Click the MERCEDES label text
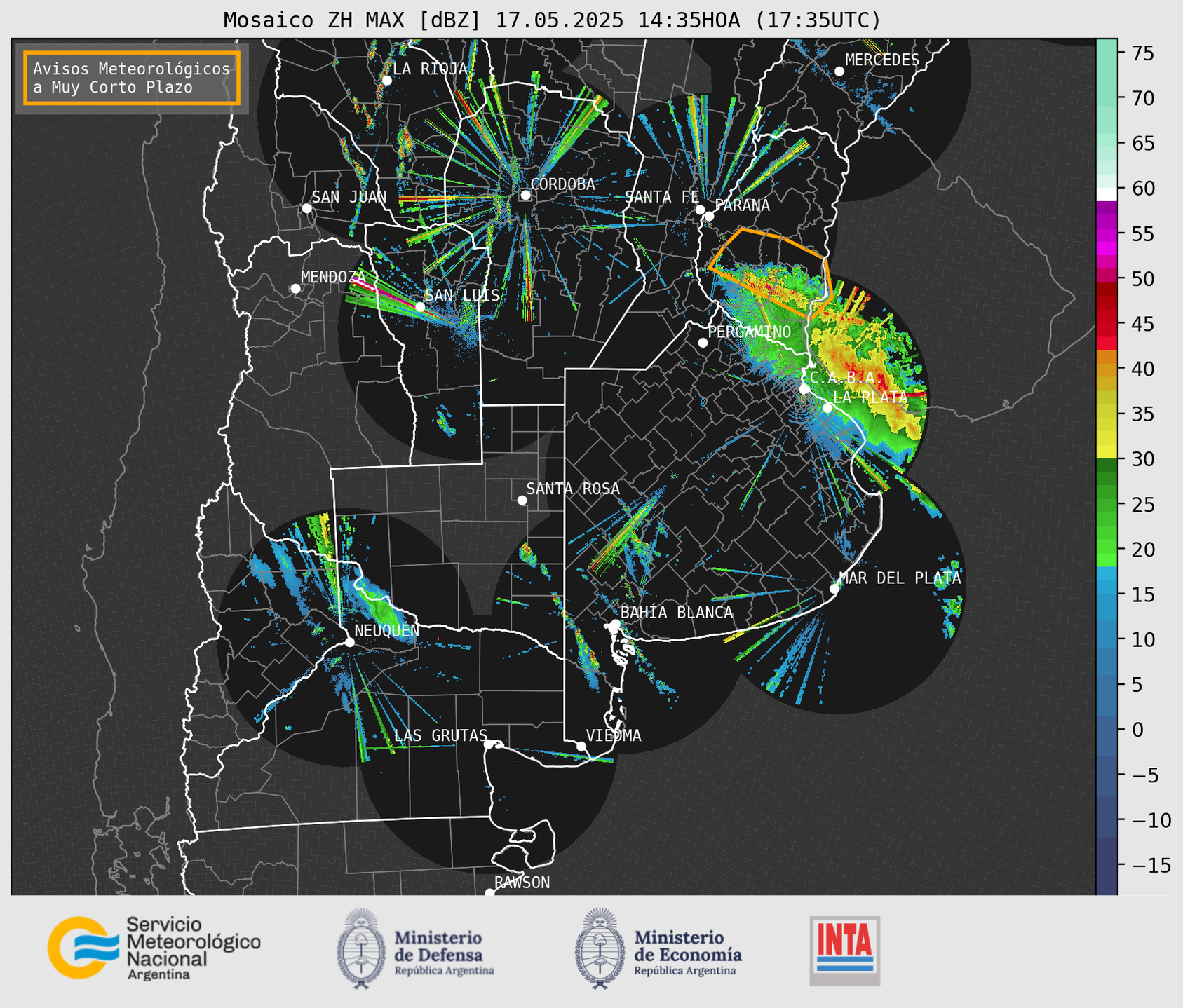Screen dimensions: 1183x1008 [x=882, y=60]
